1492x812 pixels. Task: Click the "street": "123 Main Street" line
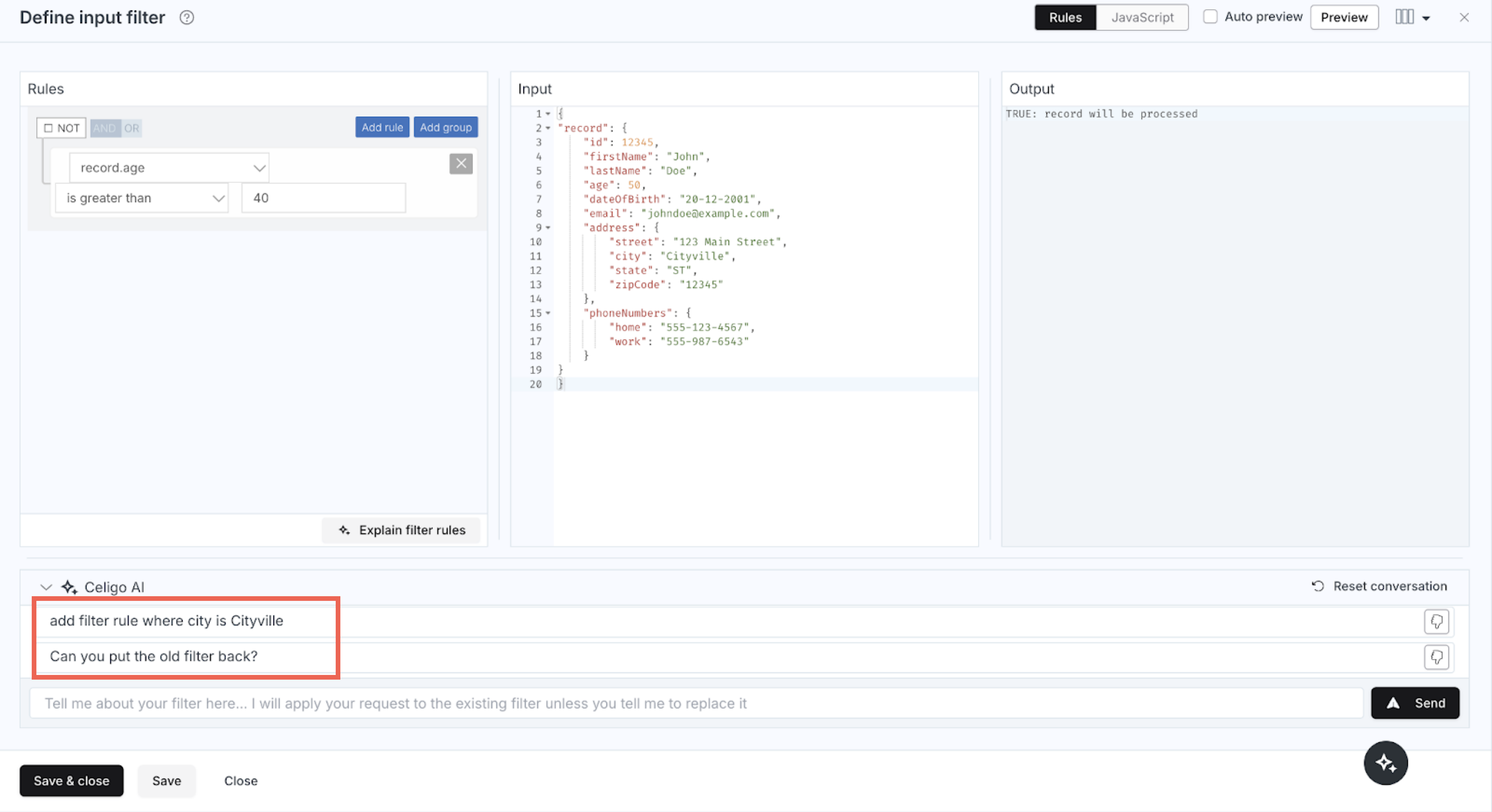(x=698, y=241)
